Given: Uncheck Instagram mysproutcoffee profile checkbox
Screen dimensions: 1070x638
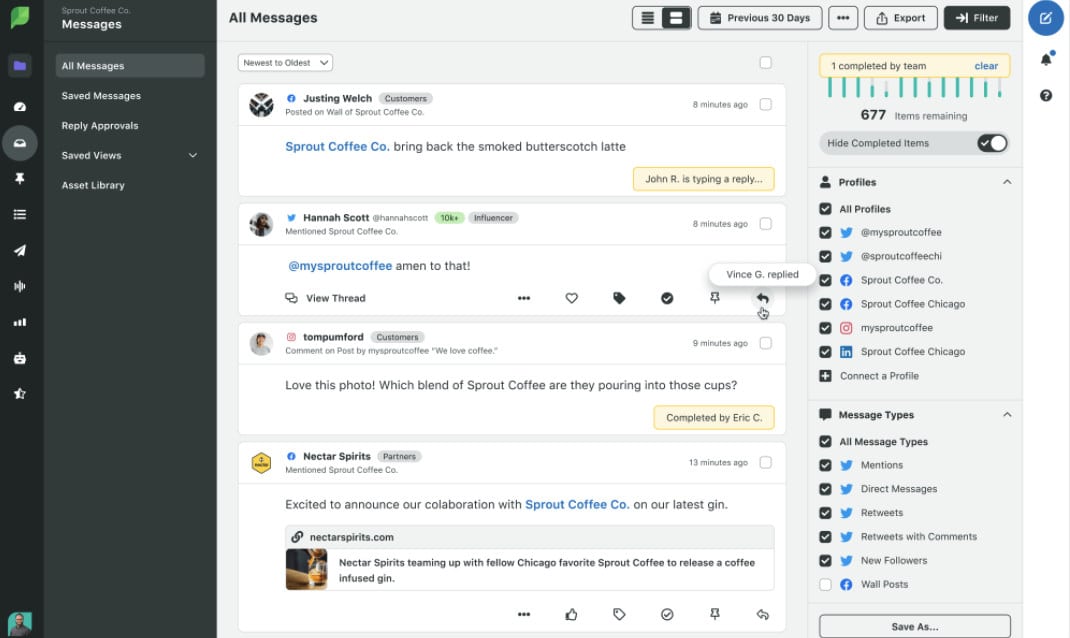Looking at the screenshot, I should pyautogui.click(x=825, y=328).
